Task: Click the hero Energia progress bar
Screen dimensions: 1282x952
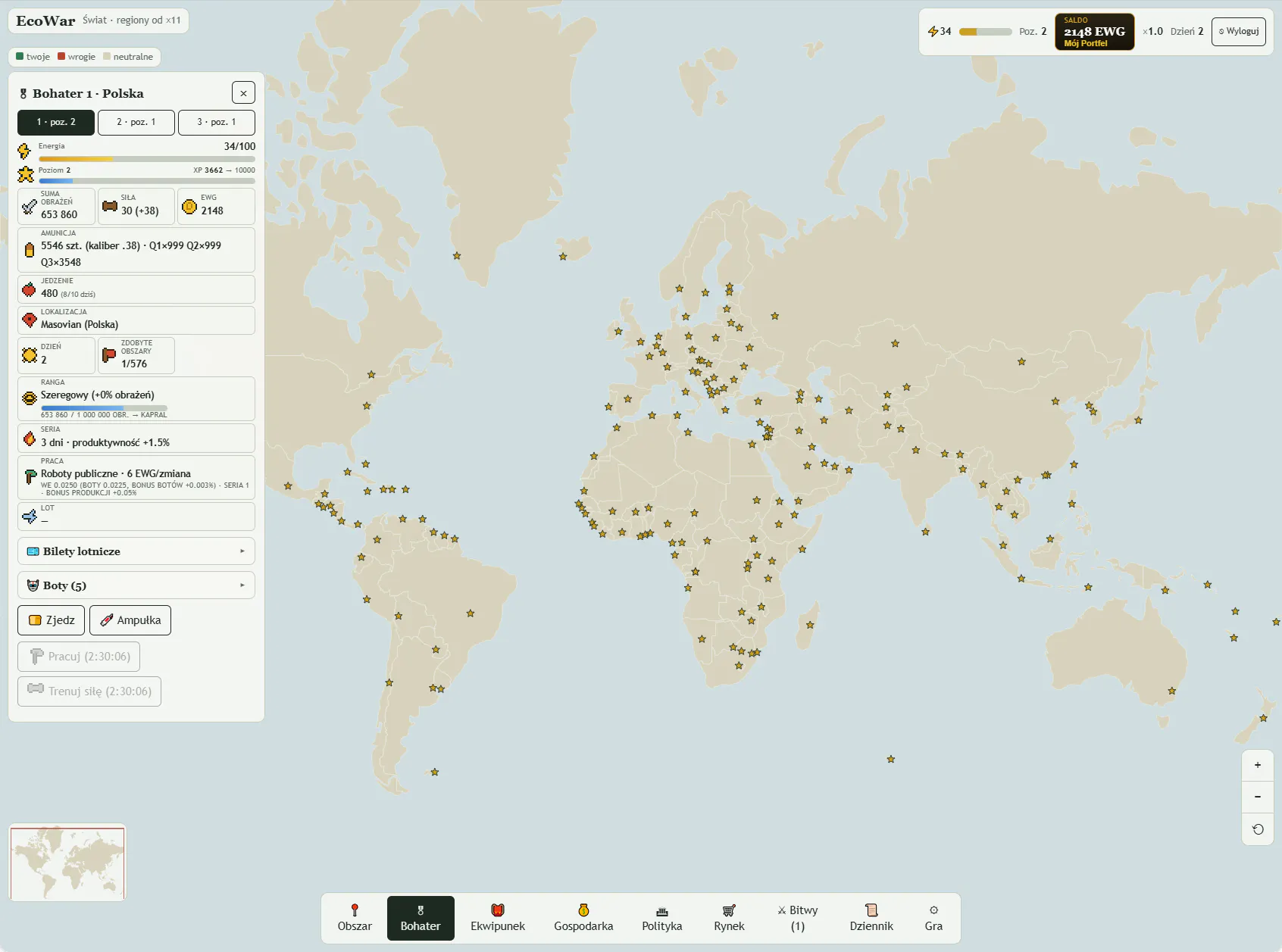Action: point(147,159)
